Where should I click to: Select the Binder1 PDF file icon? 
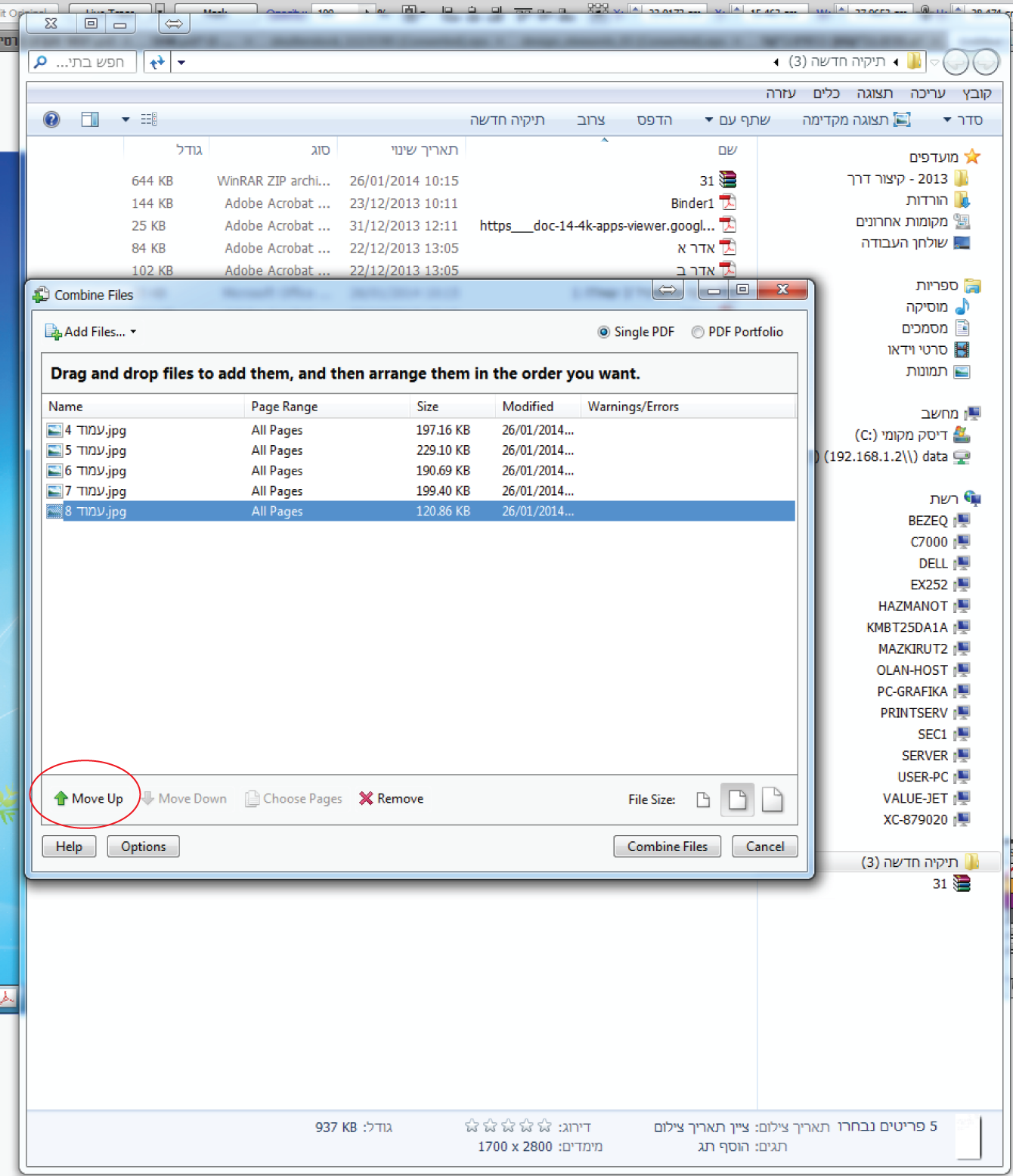727,203
